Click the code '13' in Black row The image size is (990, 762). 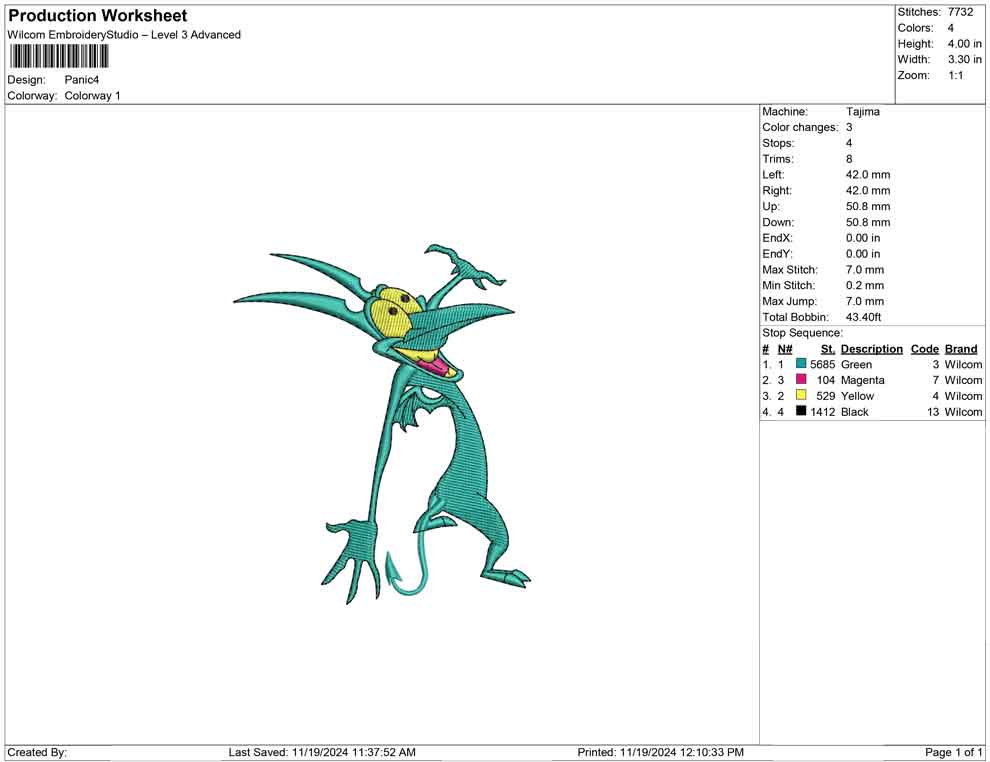coord(933,412)
